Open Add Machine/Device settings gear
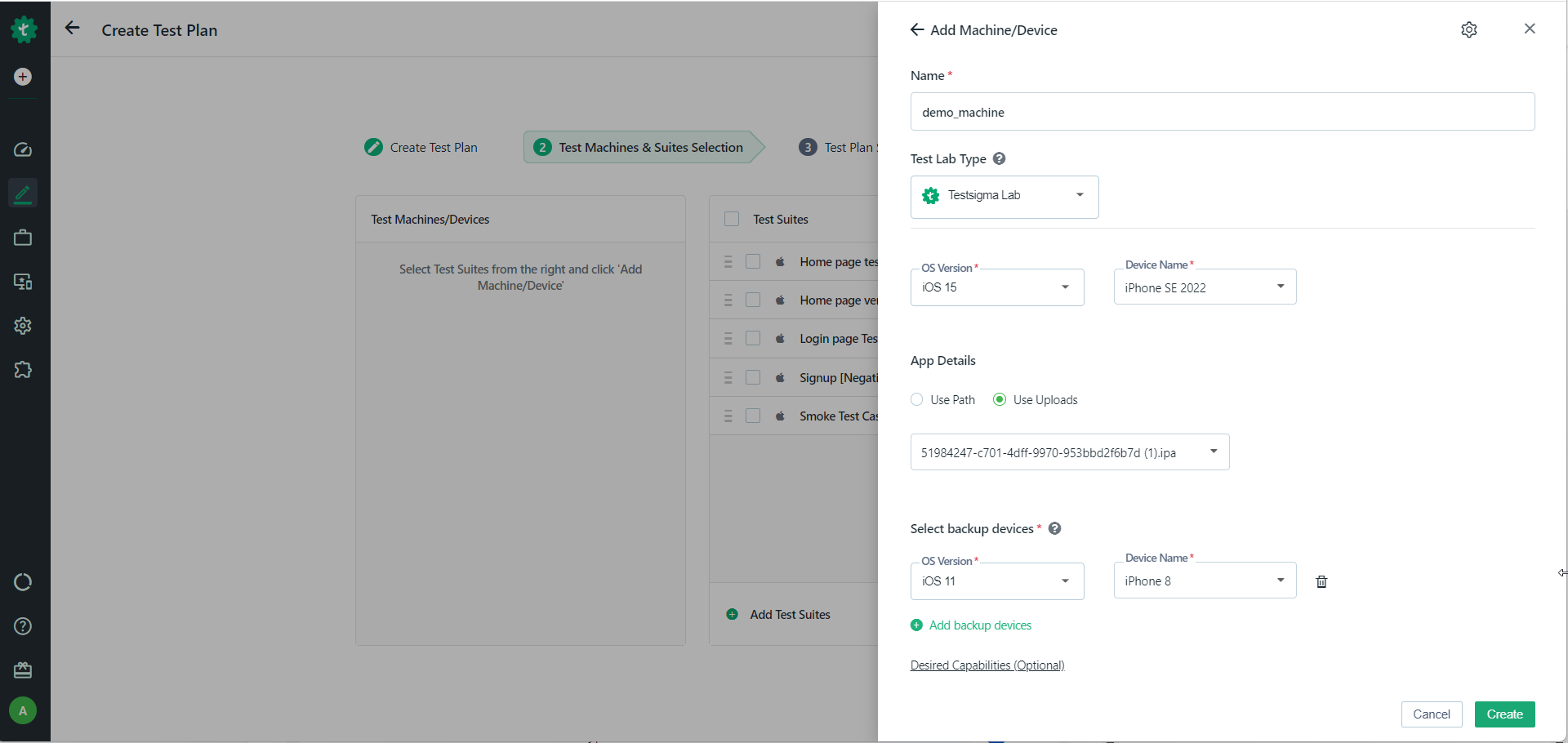1568x743 pixels. [1469, 29]
